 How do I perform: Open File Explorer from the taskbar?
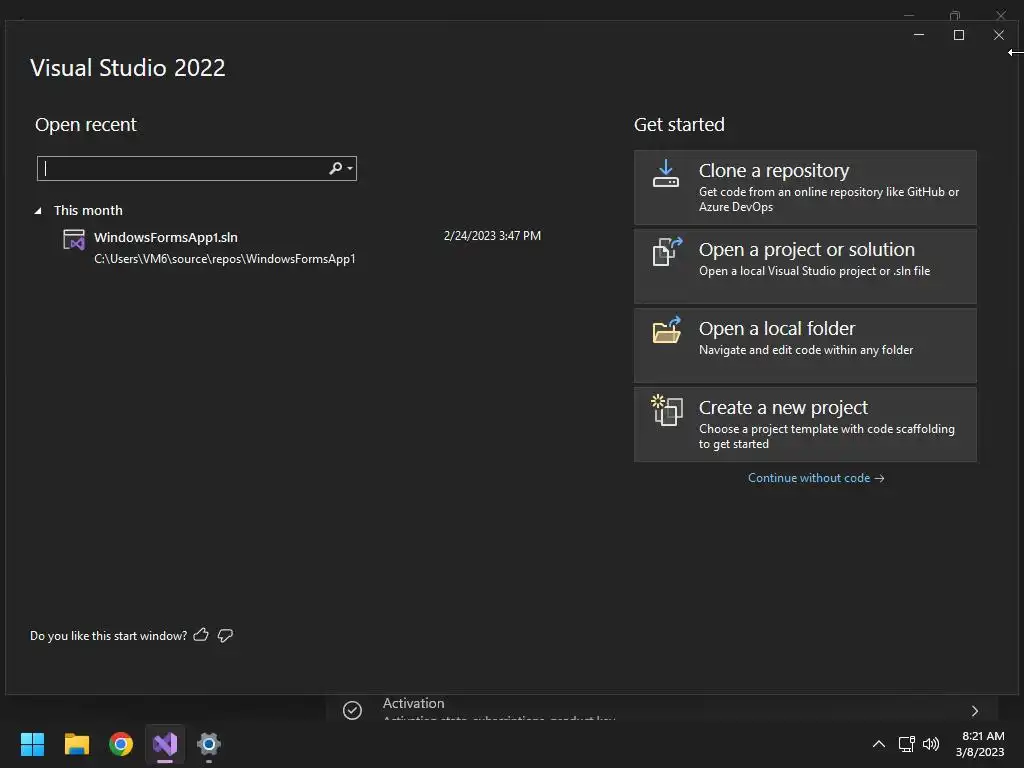(x=77, y=744)
